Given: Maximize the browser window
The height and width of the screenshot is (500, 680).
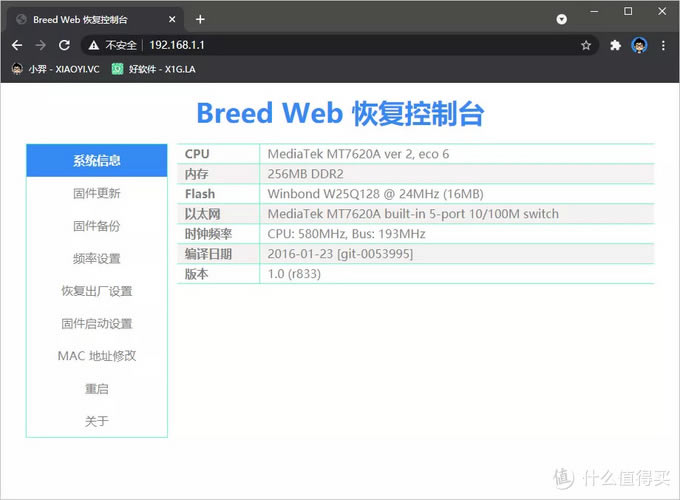Looking at the screenshot, I should pyautogui.click(x=628, y=11).
